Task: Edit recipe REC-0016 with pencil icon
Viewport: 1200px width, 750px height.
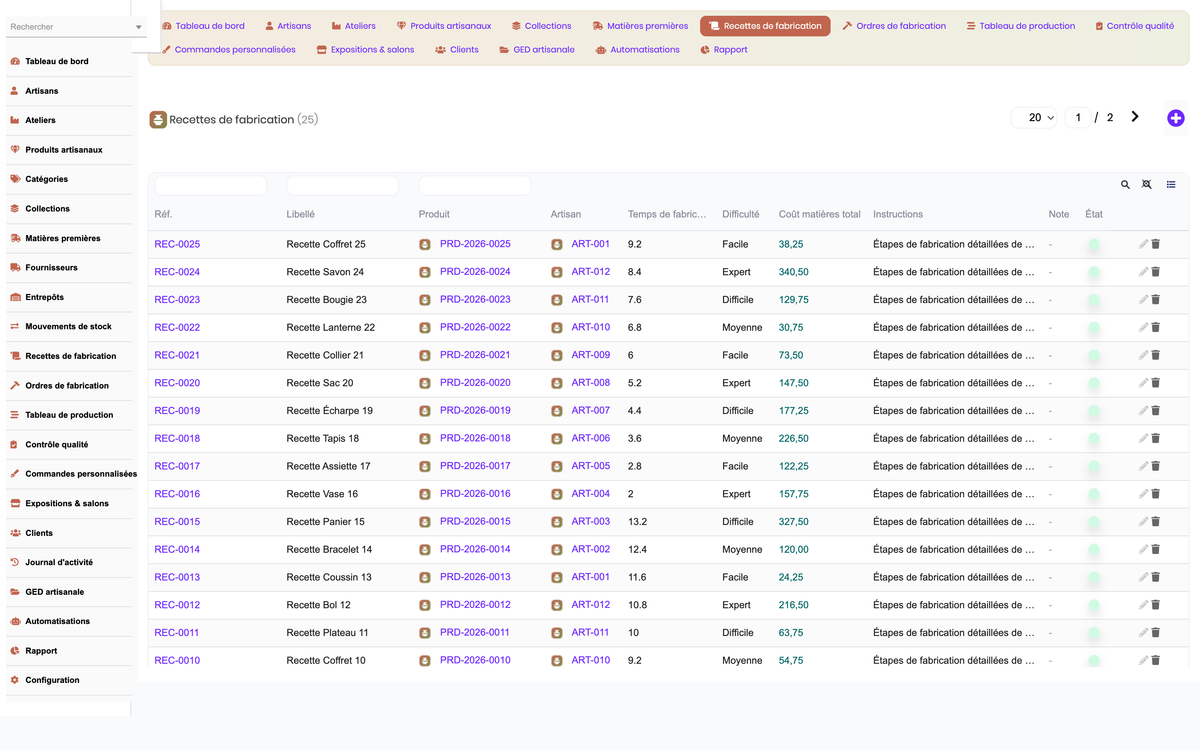Action: point(1143,494)
